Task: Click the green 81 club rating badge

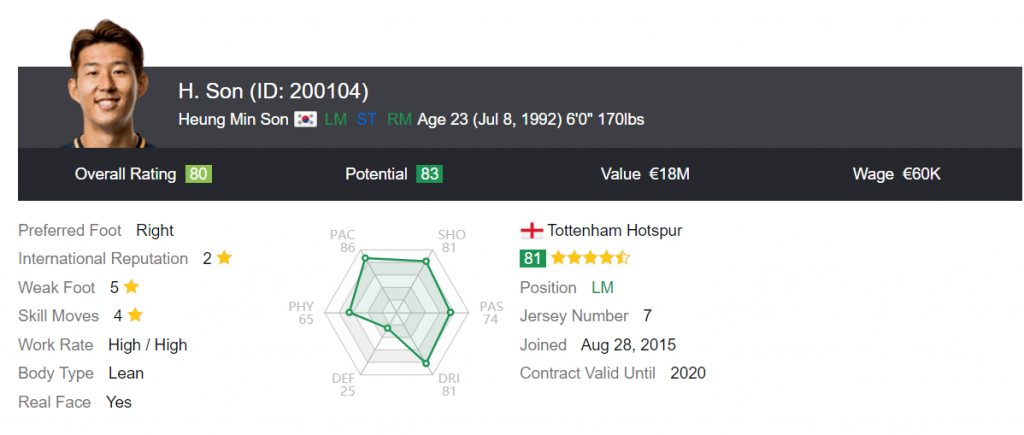Action: coord(533,258)
